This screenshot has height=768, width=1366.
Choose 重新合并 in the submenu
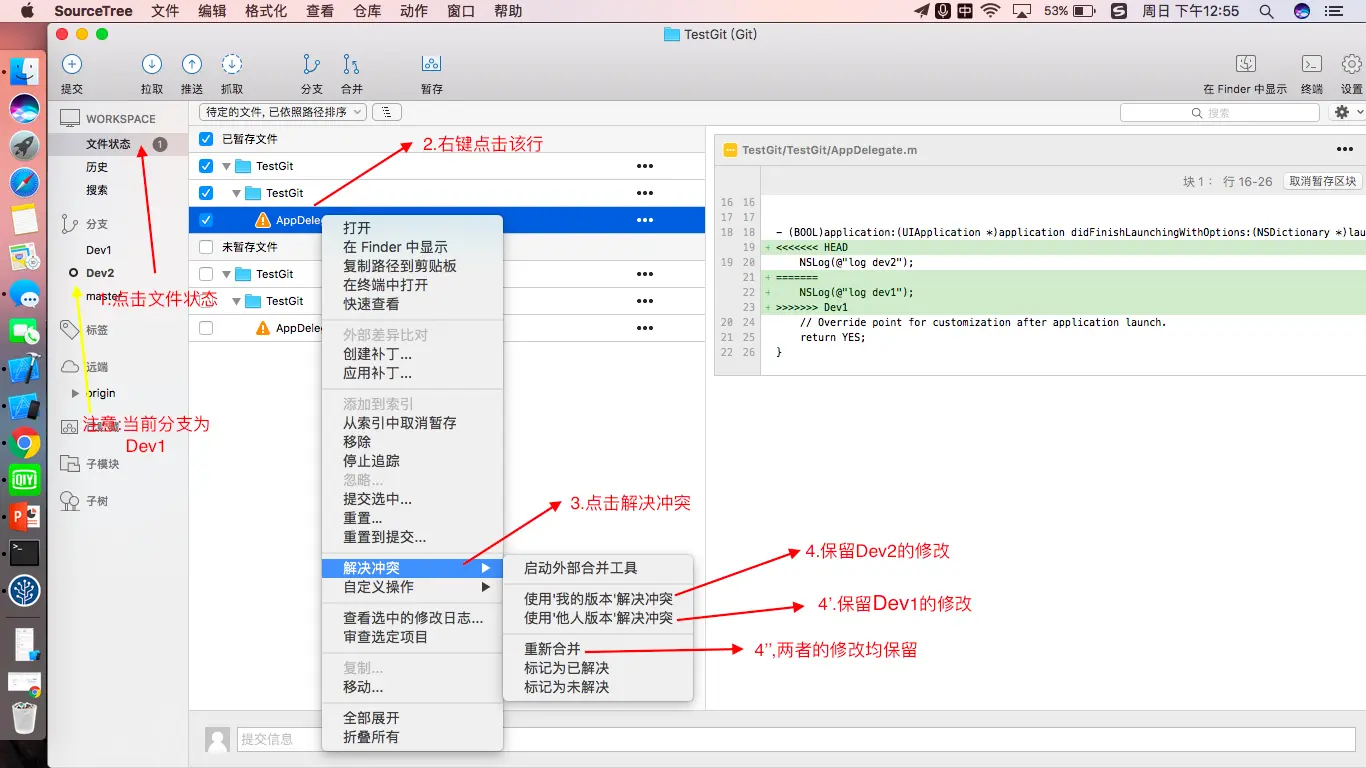coord(598,649)
